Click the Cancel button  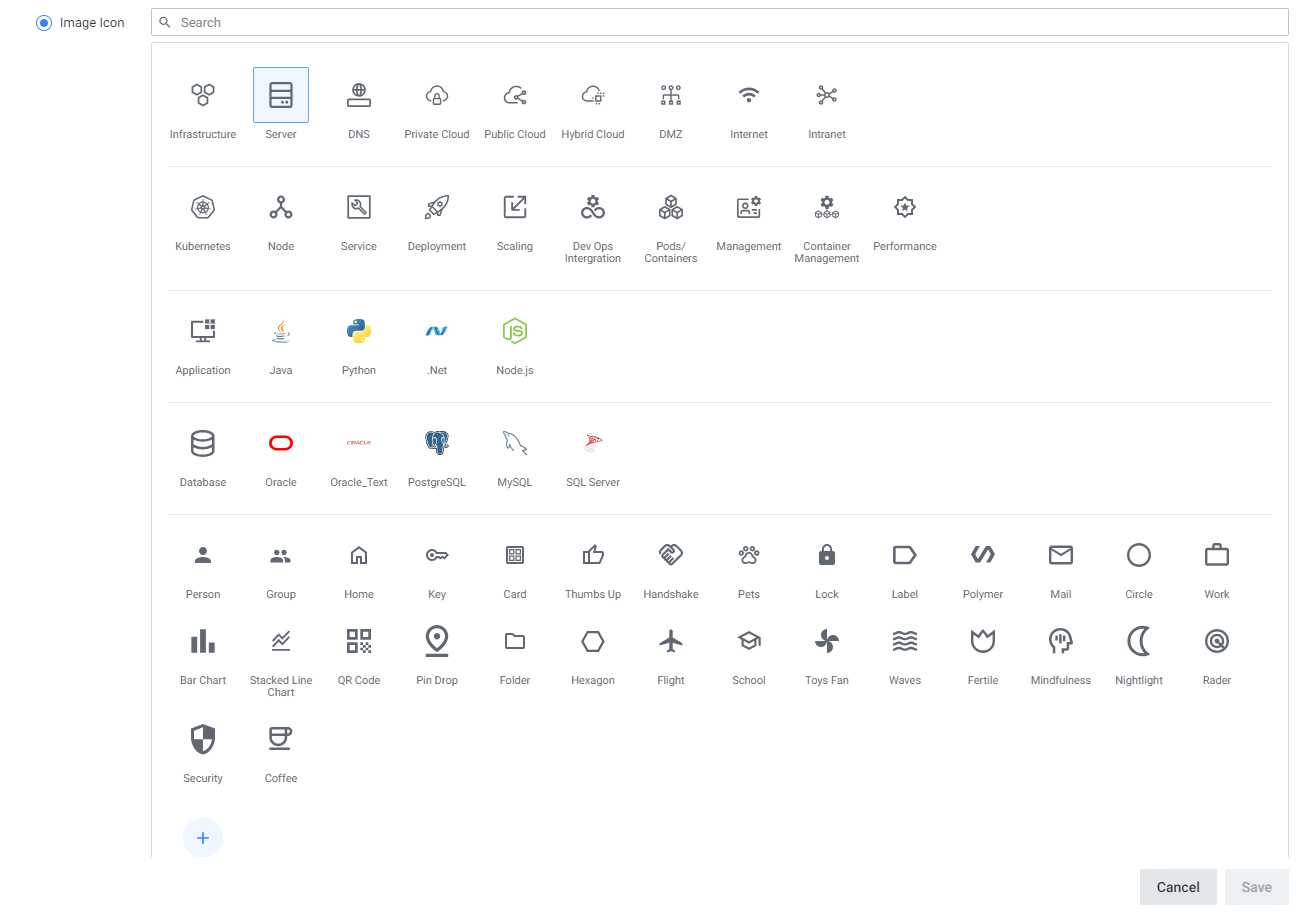(1178, 887)
